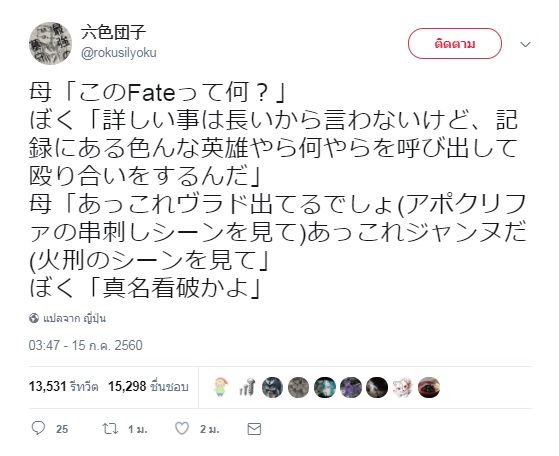Open the @rokusilyoku handle link
The height and width of the screenshot is (456, 559).
pyautogui.click(x=119, y=53)
